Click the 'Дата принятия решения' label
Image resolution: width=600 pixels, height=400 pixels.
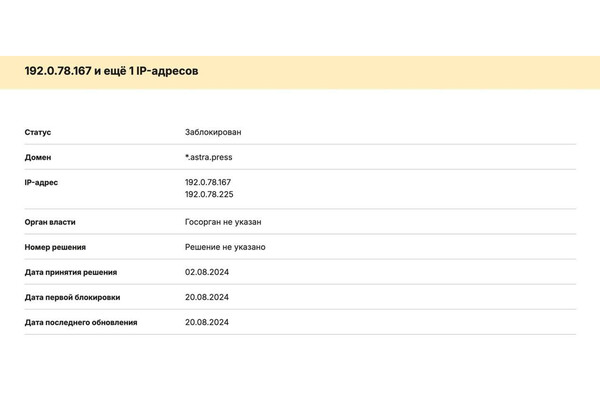point(71,272)
